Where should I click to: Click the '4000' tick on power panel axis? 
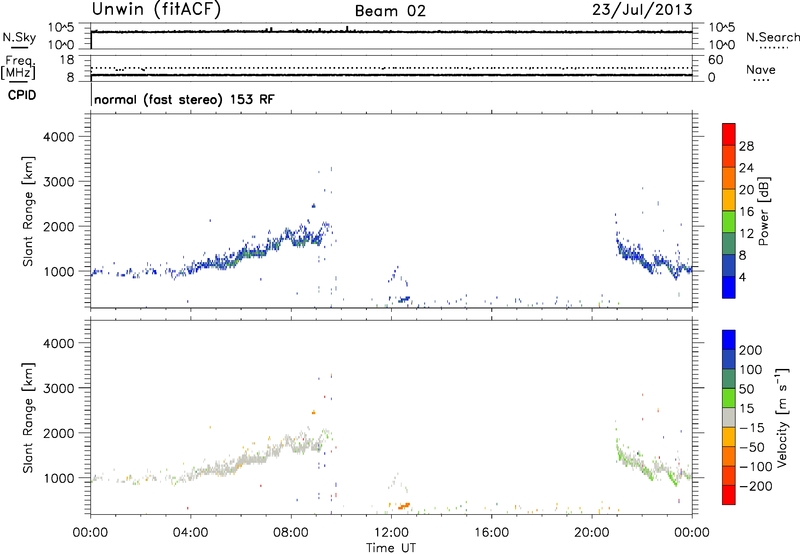click(x=59, y=137)
